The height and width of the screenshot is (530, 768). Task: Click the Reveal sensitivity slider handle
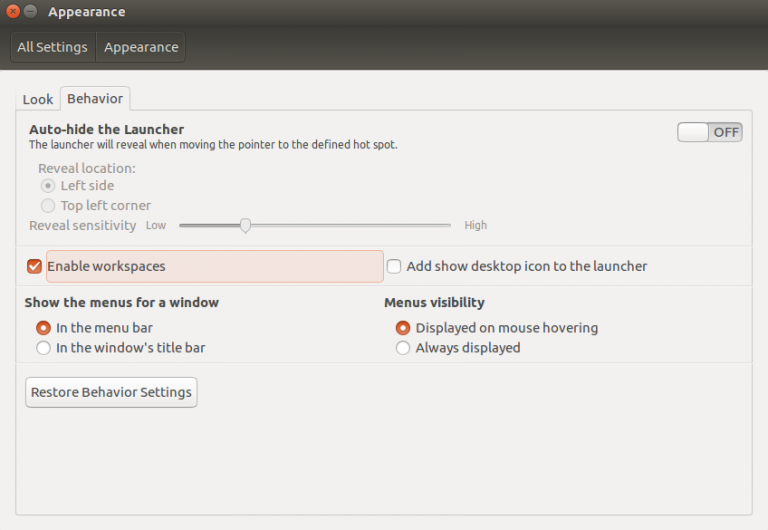click(245, 225)
